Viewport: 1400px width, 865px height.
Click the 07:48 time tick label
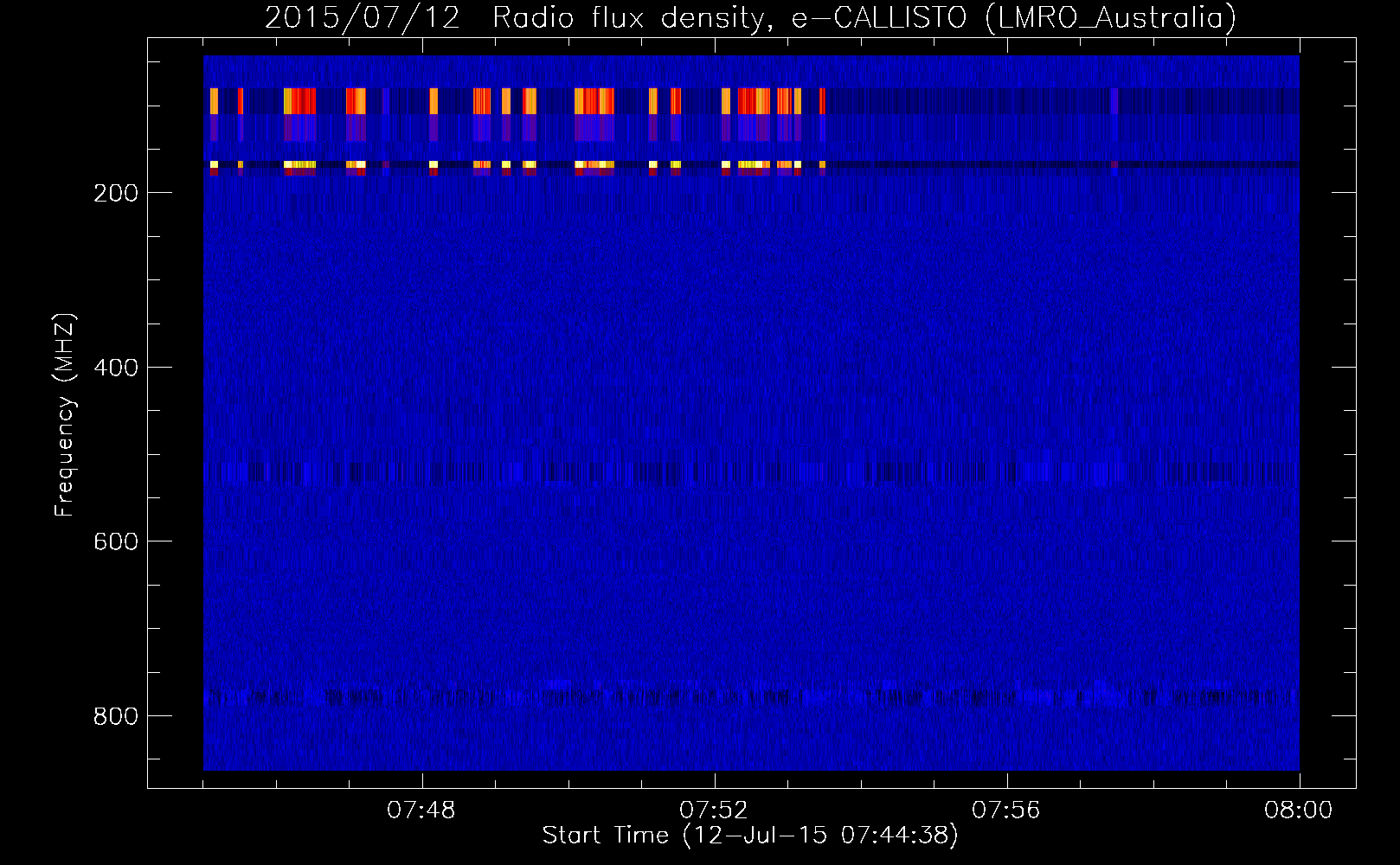421,811
